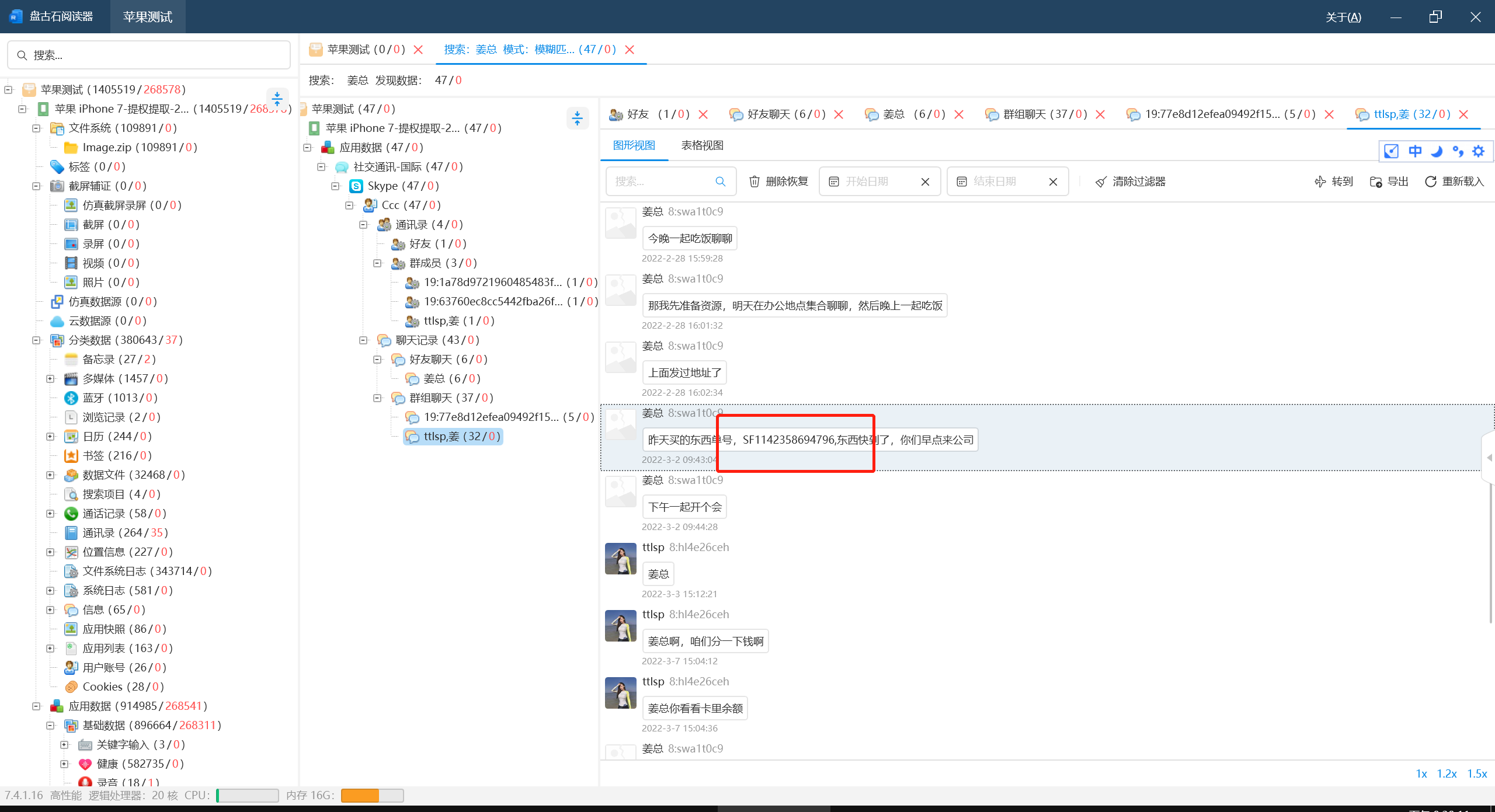The height and width of the screenshot is (812, 1495).
Task: Expand the 多媒体 tree node
Action: pyautogui.click(x=50, y=379)
